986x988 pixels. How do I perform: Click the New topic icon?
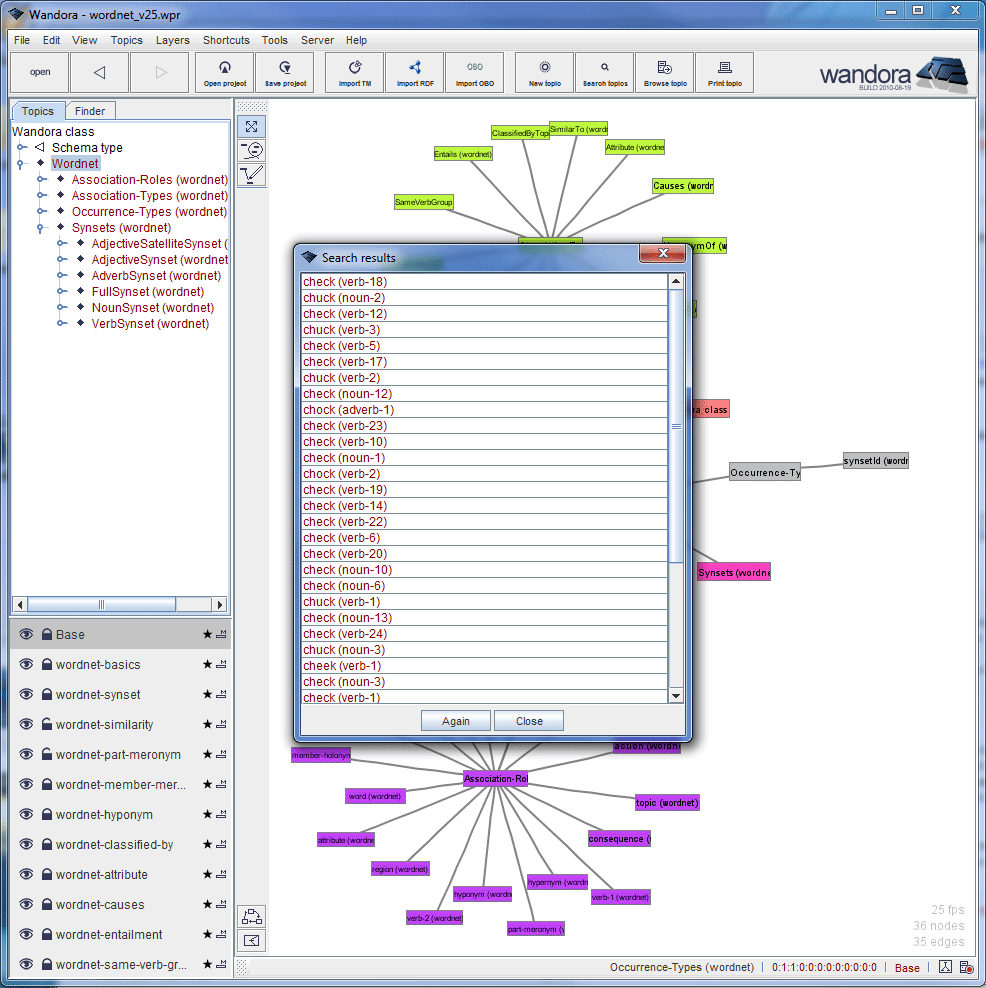[x=543, y=72]
